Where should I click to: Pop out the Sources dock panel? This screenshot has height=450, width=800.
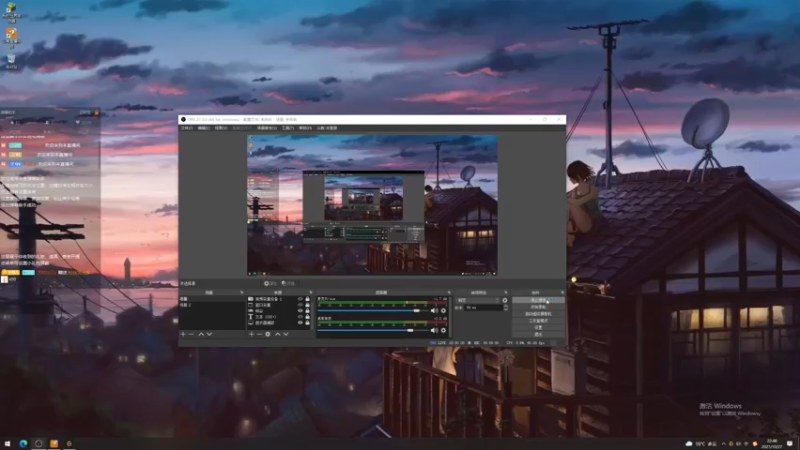(311, 293)
